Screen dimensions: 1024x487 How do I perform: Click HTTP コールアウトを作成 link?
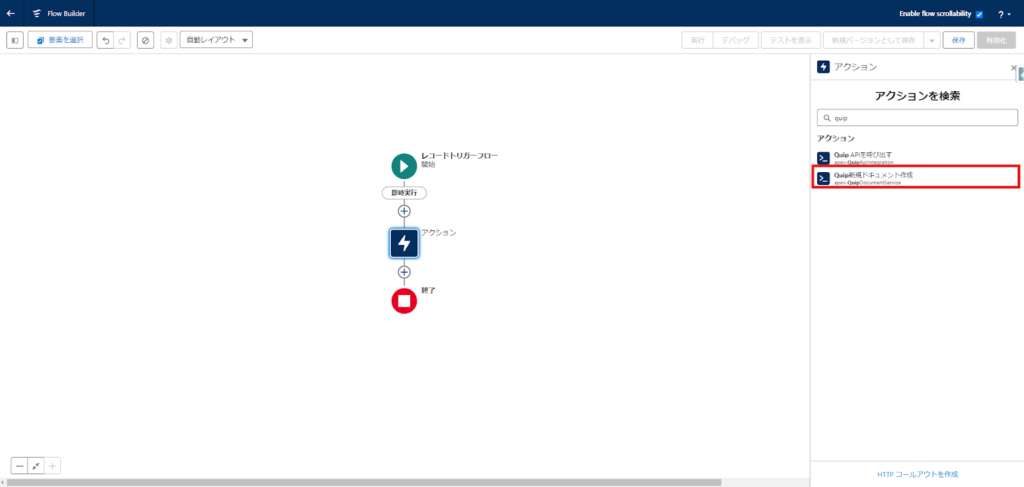(916, 474)
